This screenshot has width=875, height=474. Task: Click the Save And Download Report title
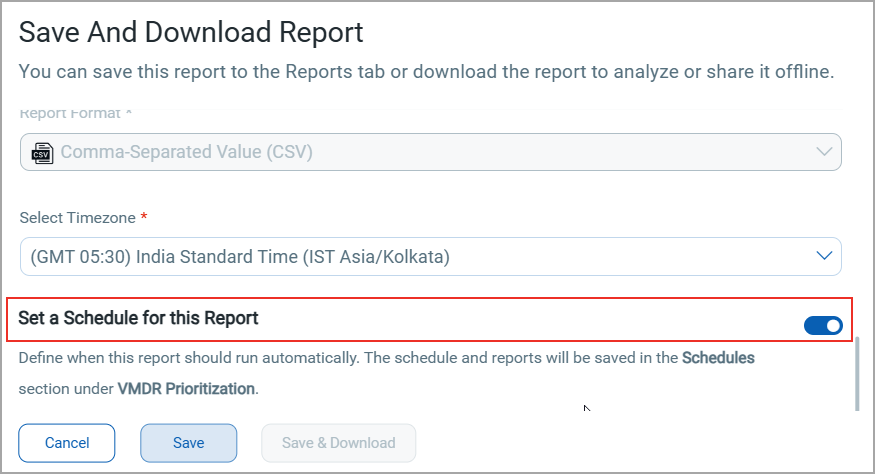191,32
